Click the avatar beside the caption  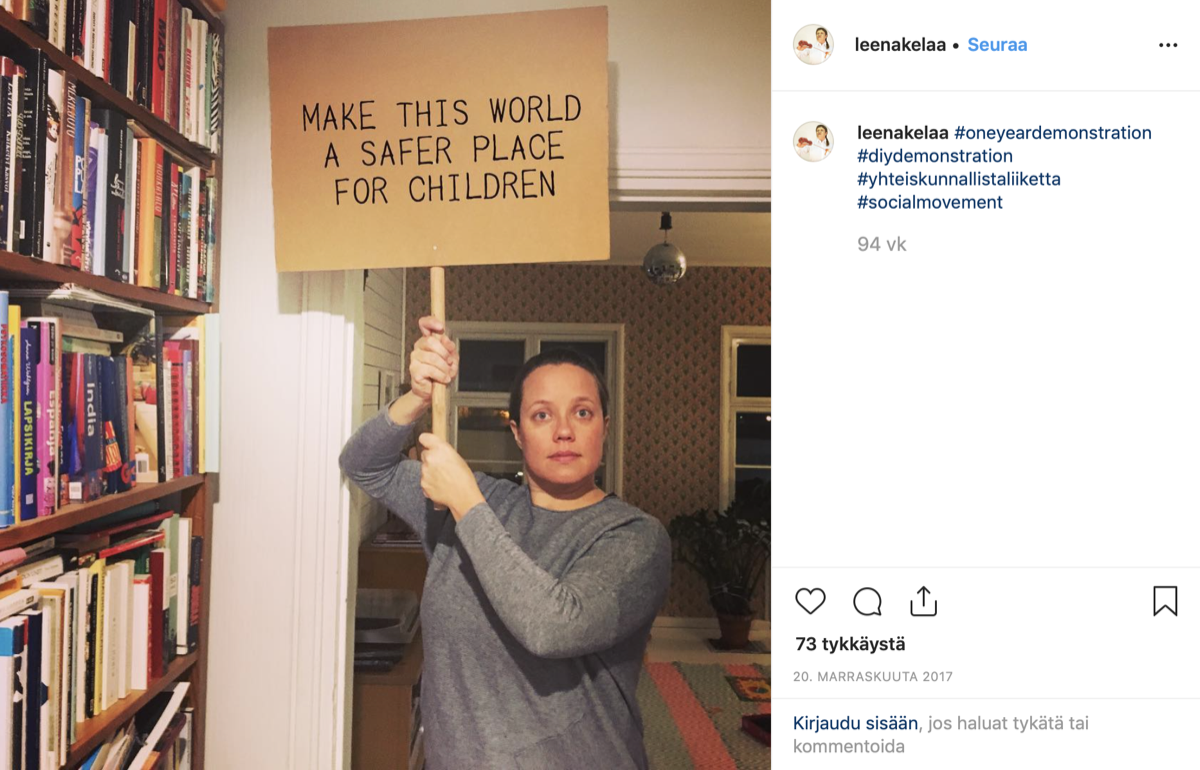click(x=813, y=142)
